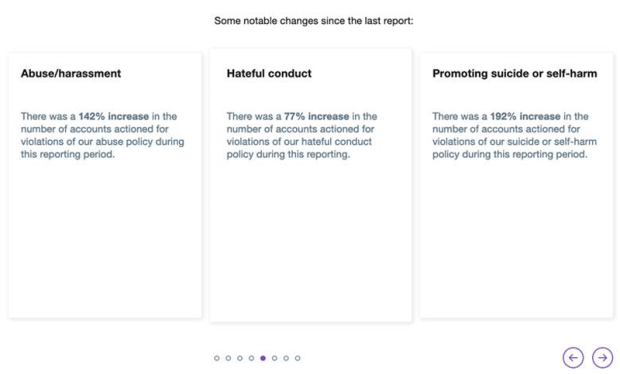Viewport: 620px width, 374px height.
Task: Click the next slide arrow button
Action: pos(602,357)
